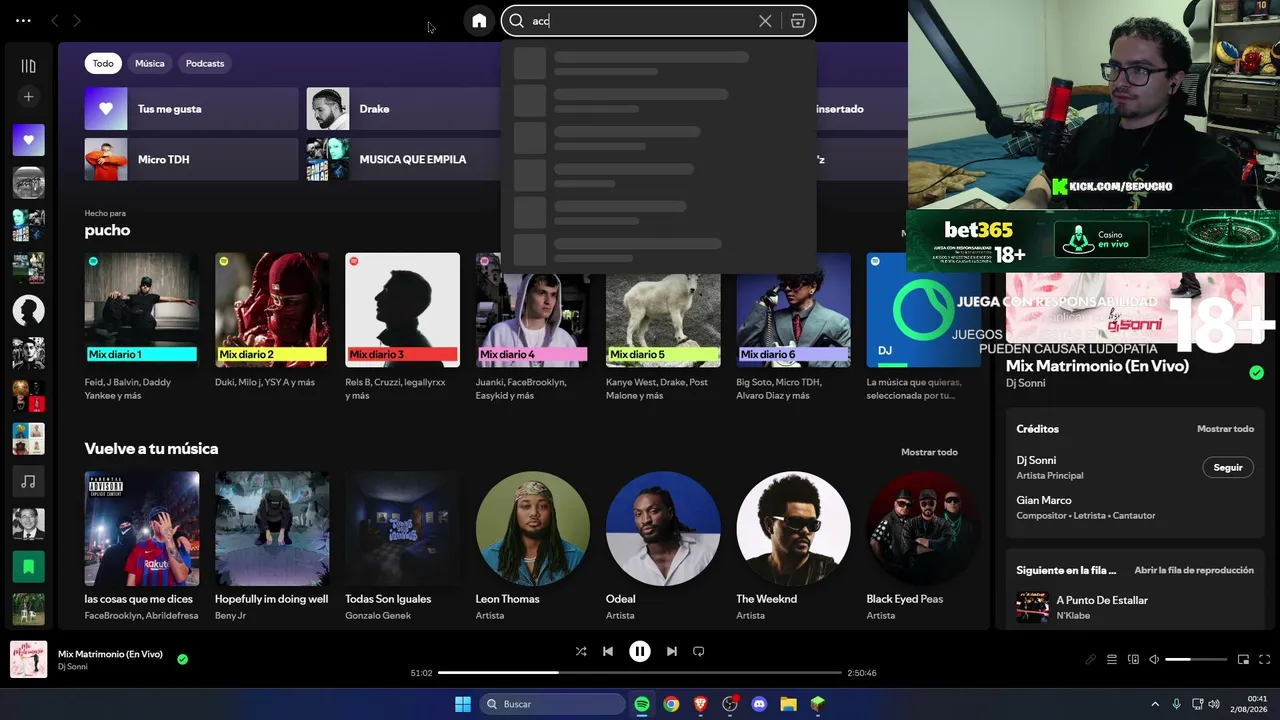Open Leon Thomas artist page

(533, 529)
